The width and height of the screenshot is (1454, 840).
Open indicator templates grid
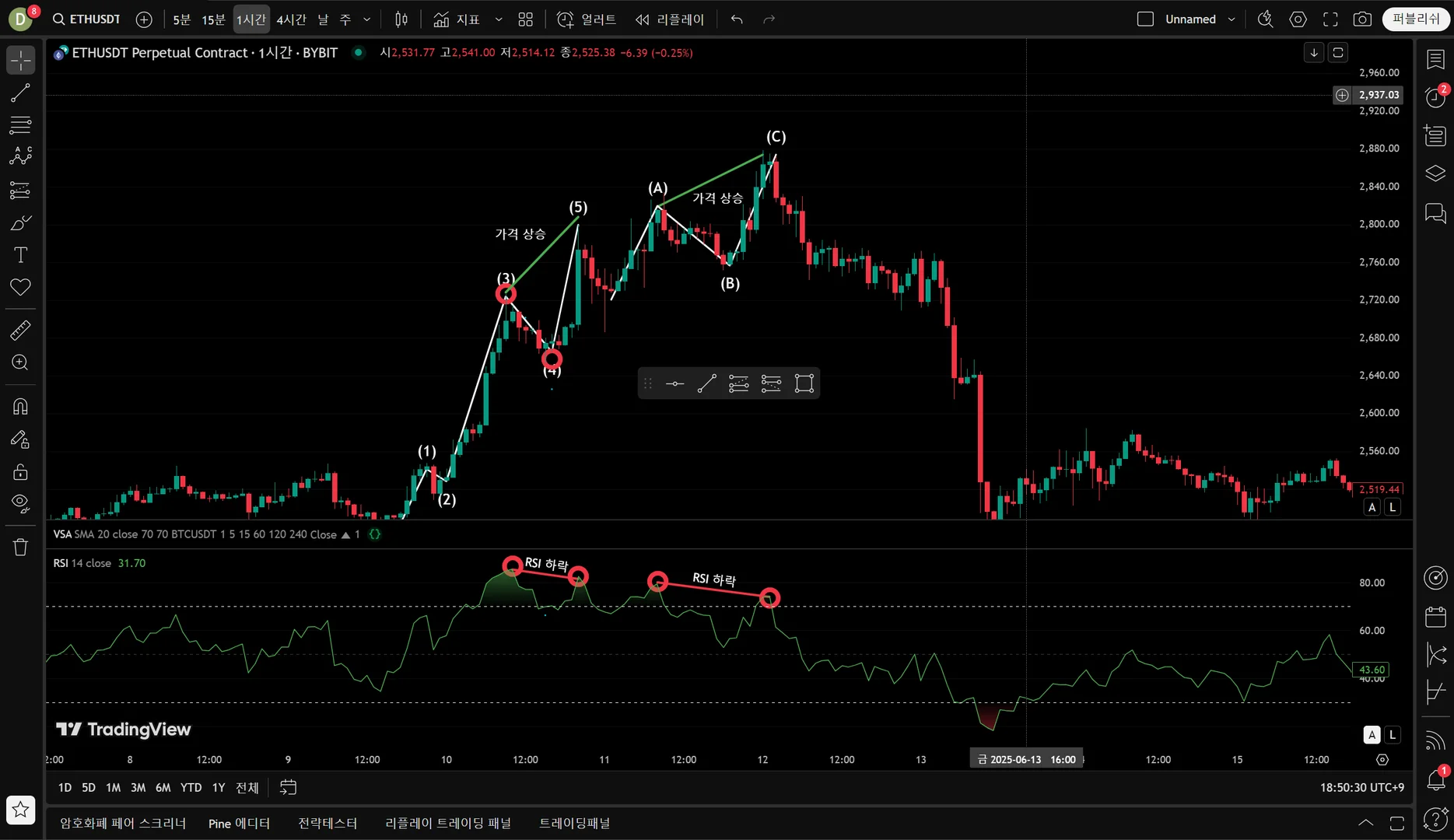coord(526,19)
